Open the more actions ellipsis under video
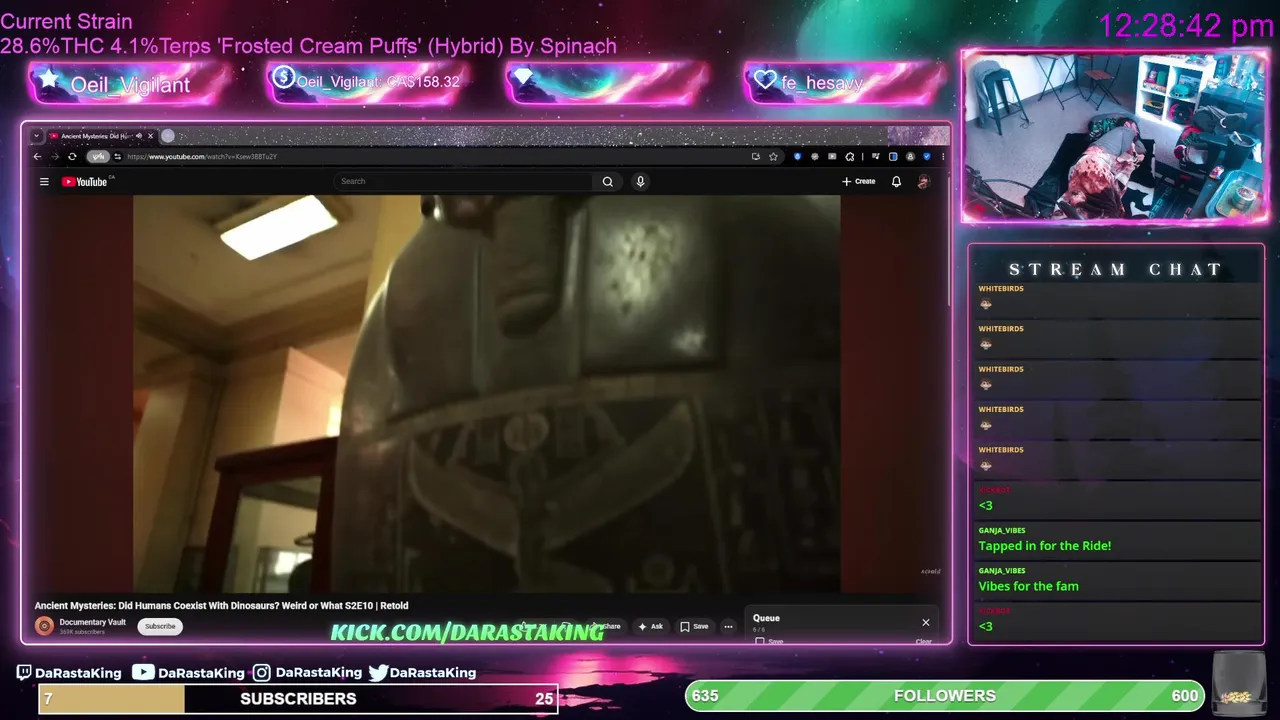The width and height of the screenshot is (1280, 720). coord(728,626)
